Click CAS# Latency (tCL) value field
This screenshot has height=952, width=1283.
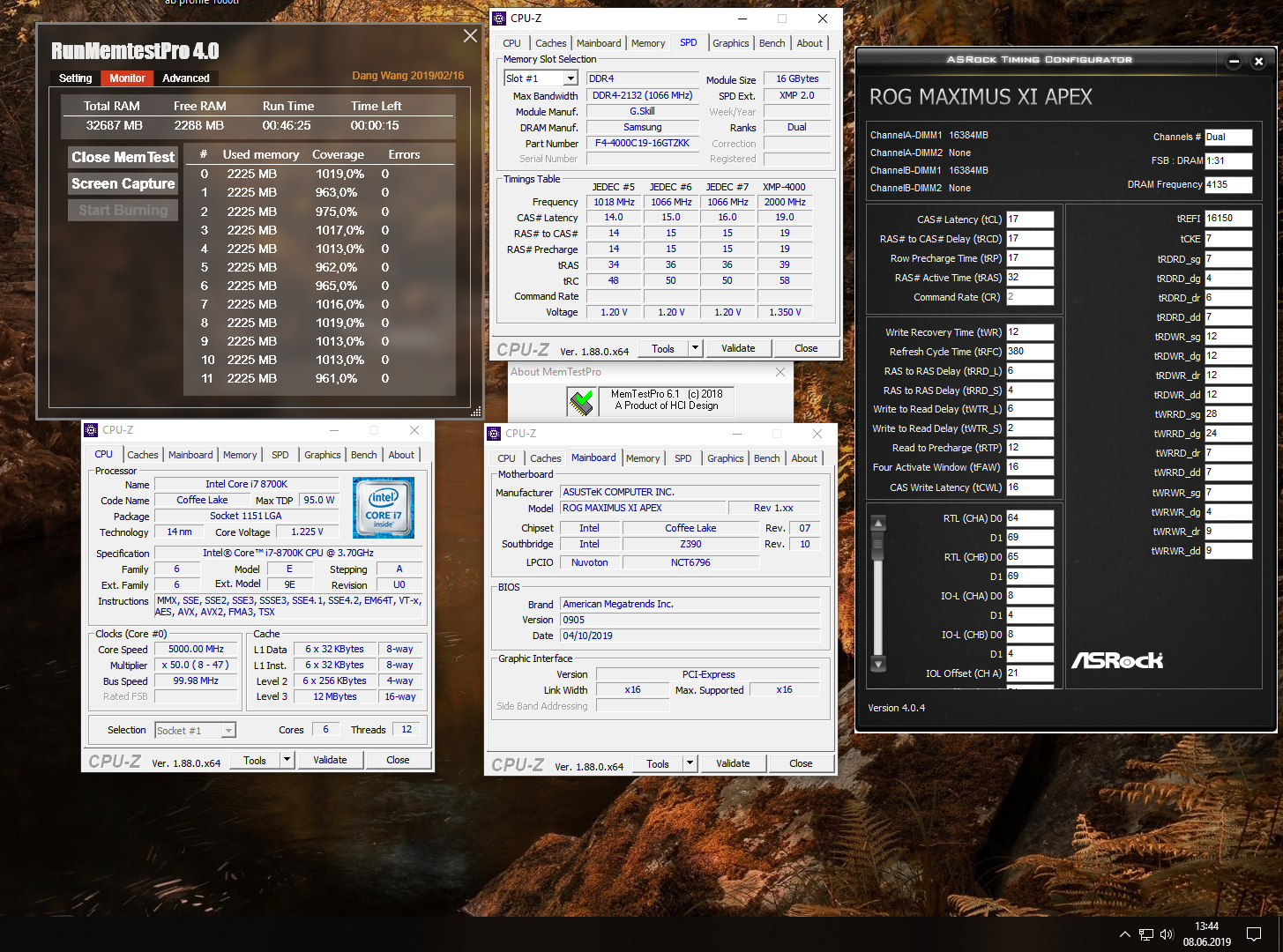pos(1030,219)
